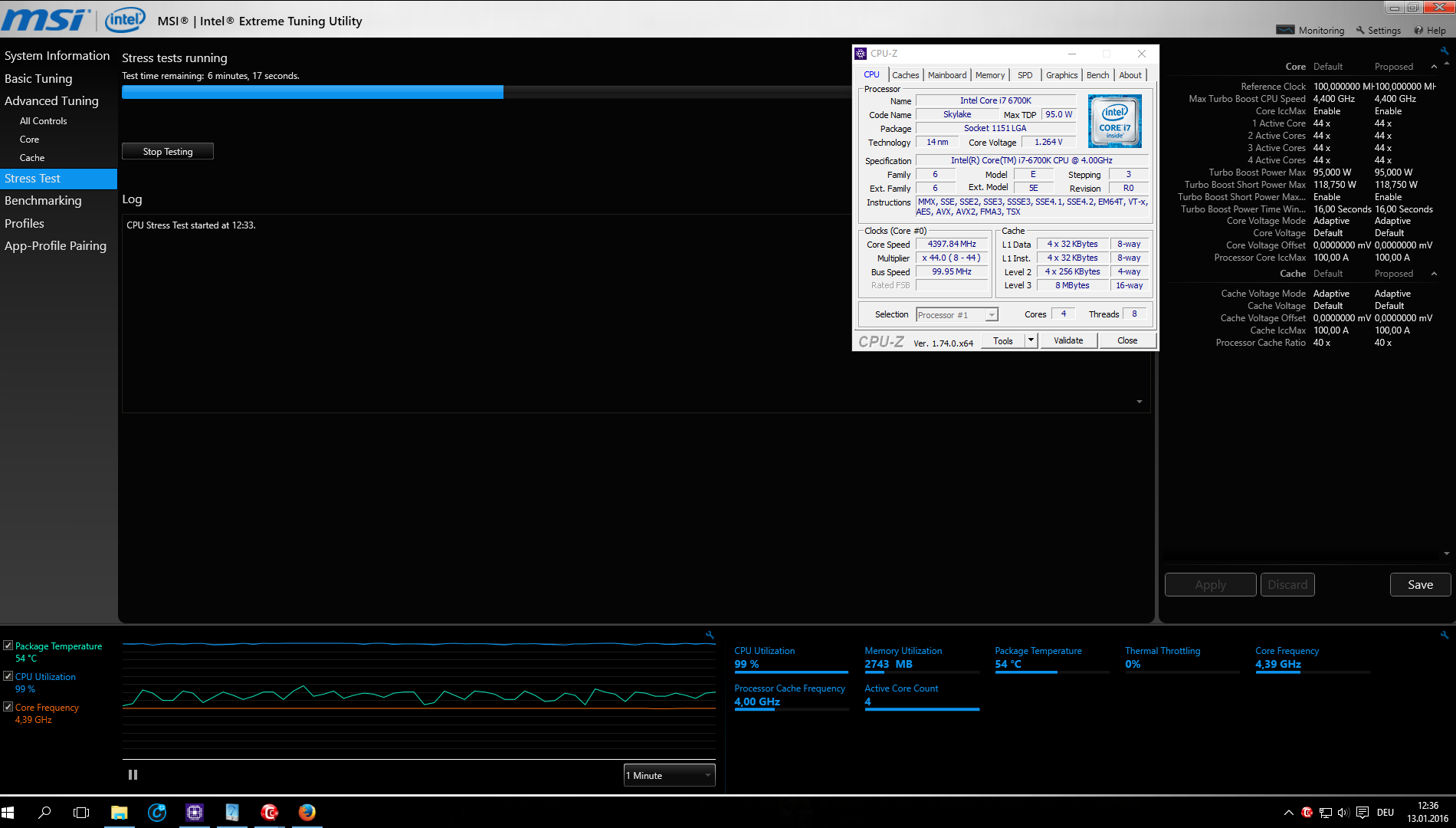Open App-Profile Pairing in sidebar
The height and width of the screenshot is (828, 1456).
(55, 245)
